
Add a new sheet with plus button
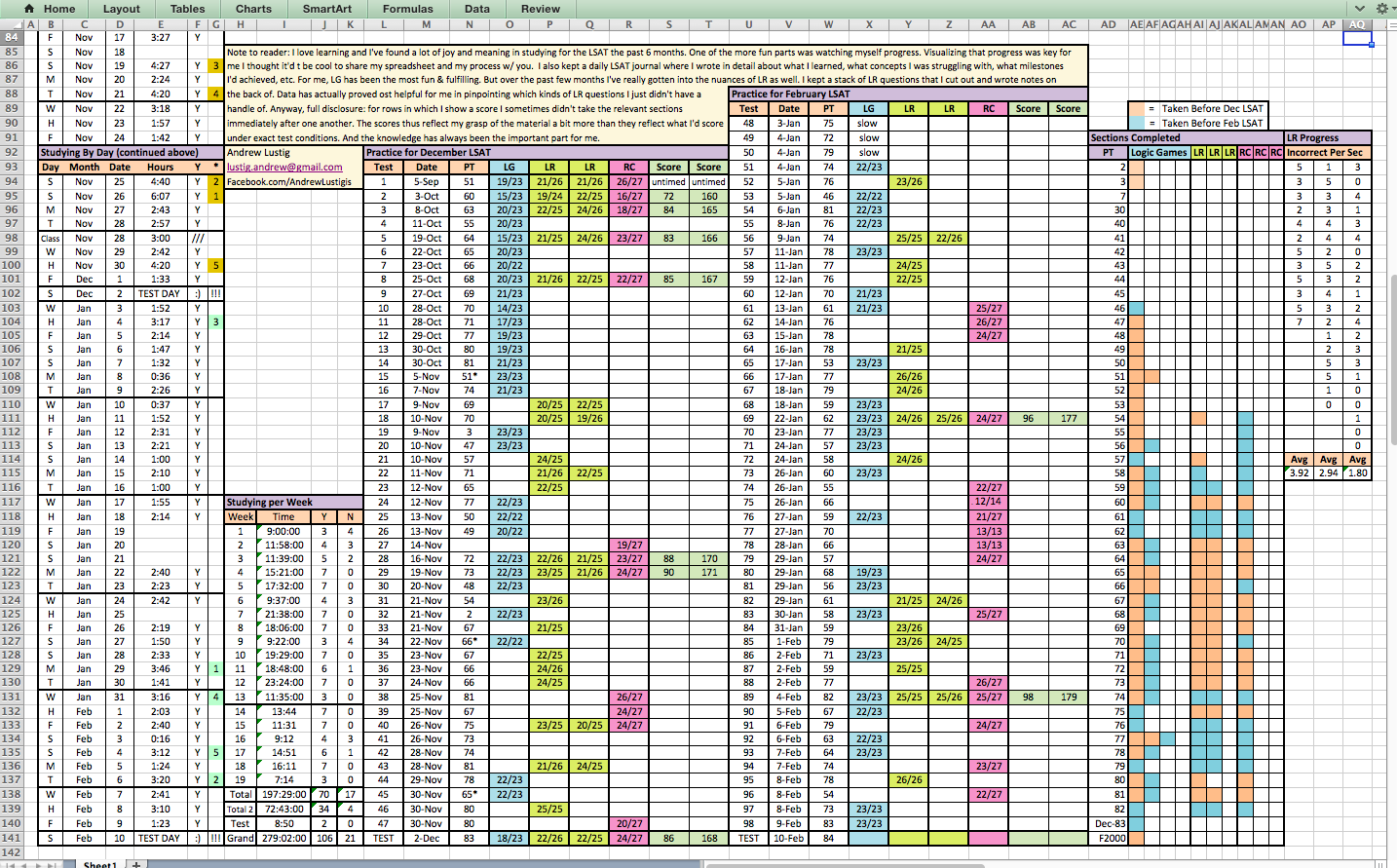(137, 864)
